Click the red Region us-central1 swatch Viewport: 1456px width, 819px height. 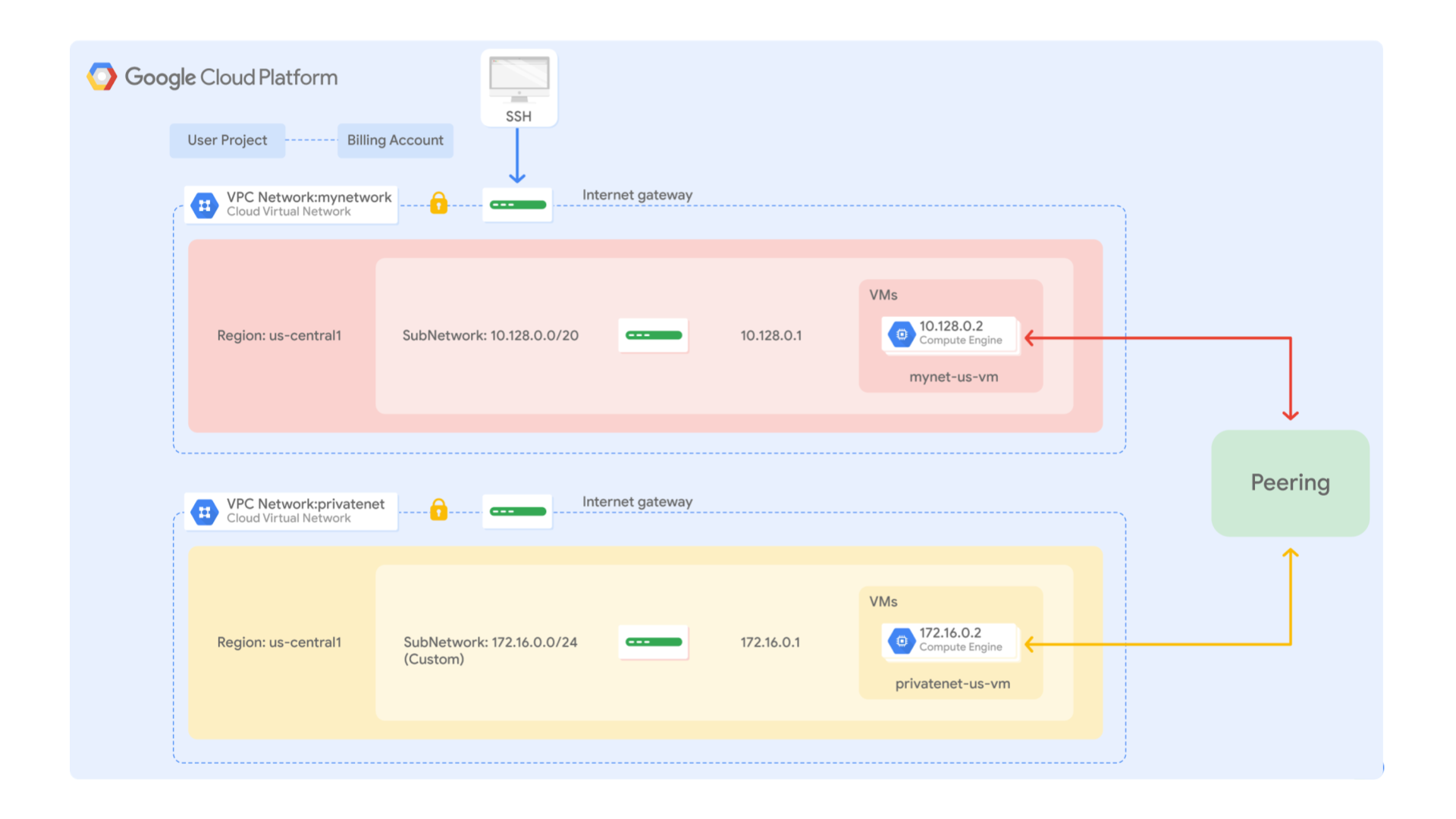click(x=279, y=335)
